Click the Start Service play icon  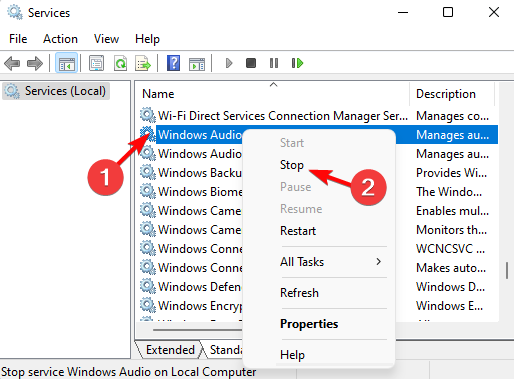tap(229, 63)
